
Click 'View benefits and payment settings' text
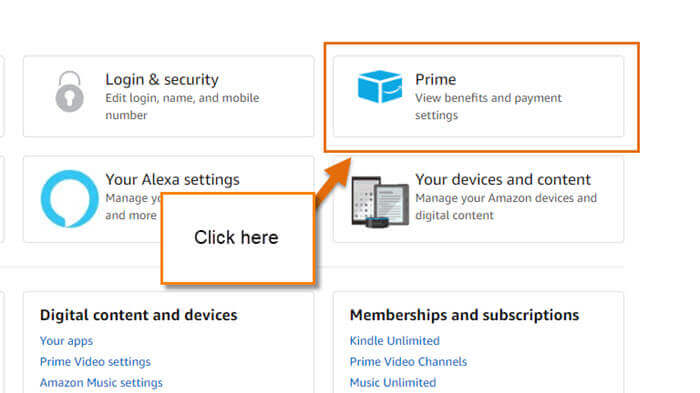(488, 106)
